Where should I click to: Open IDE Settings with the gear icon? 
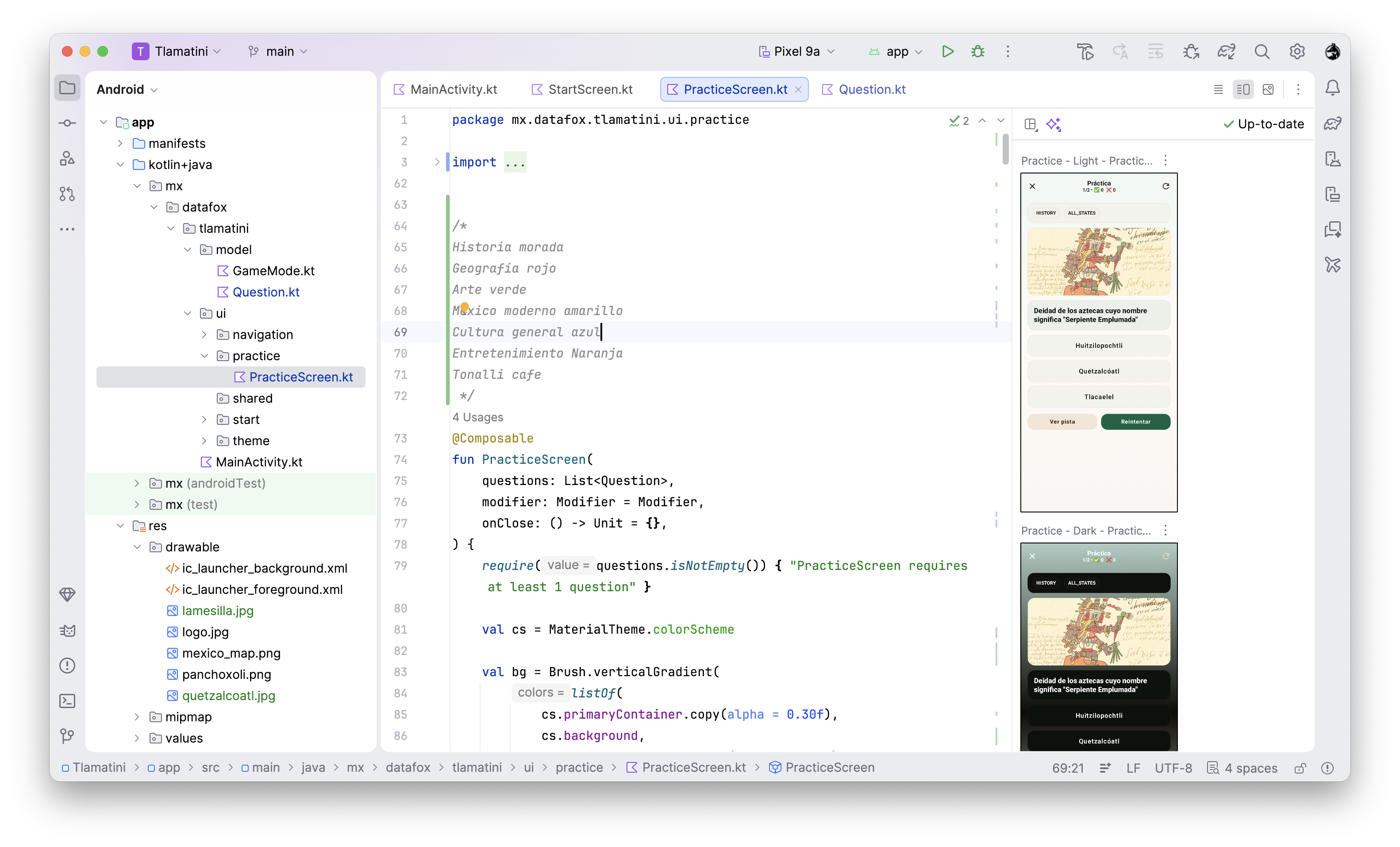[1297, 51]
